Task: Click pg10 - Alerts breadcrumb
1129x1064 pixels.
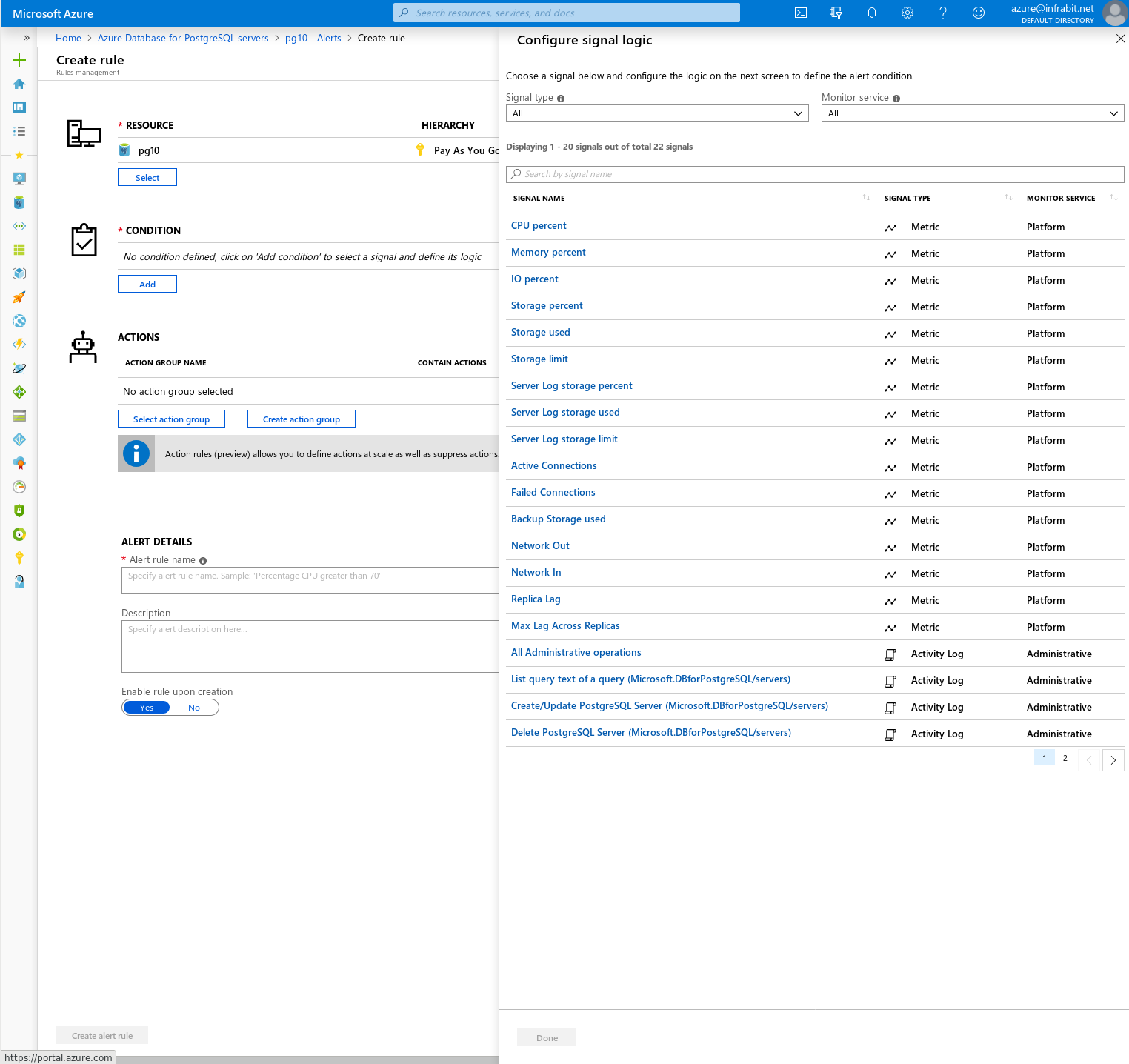Action: pyautogui.click(x=313, y=38)
